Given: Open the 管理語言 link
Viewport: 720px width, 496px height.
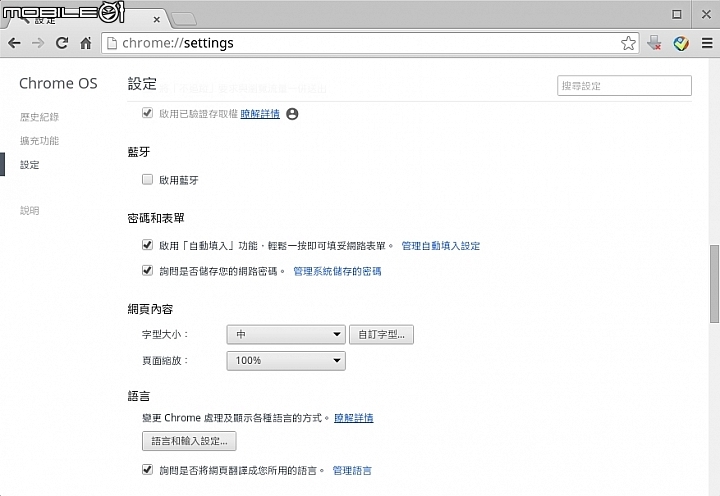Looking at the screenshot, I should click(x=352, y=471).
